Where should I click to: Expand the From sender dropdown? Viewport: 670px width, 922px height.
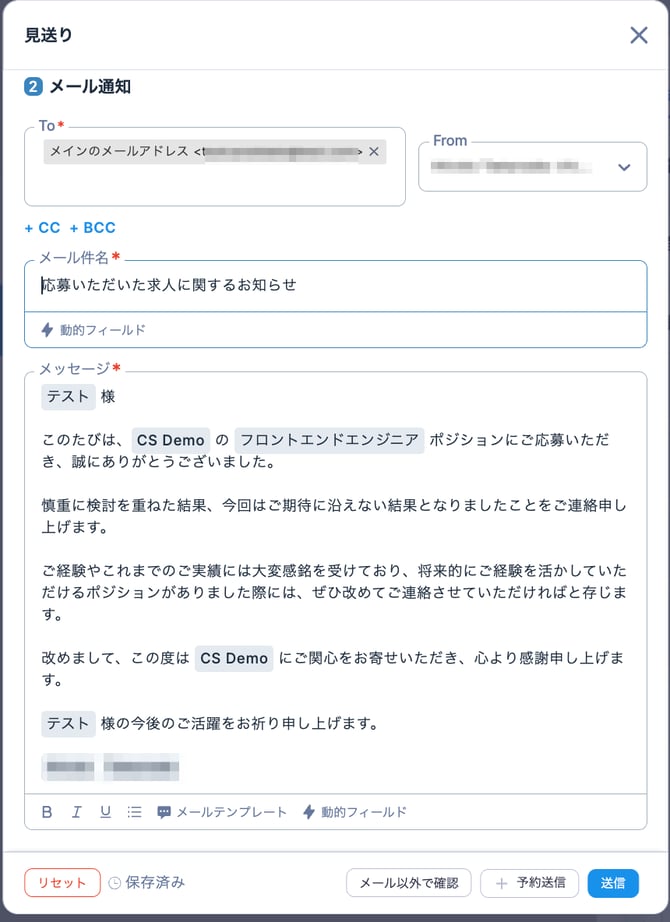624,167
